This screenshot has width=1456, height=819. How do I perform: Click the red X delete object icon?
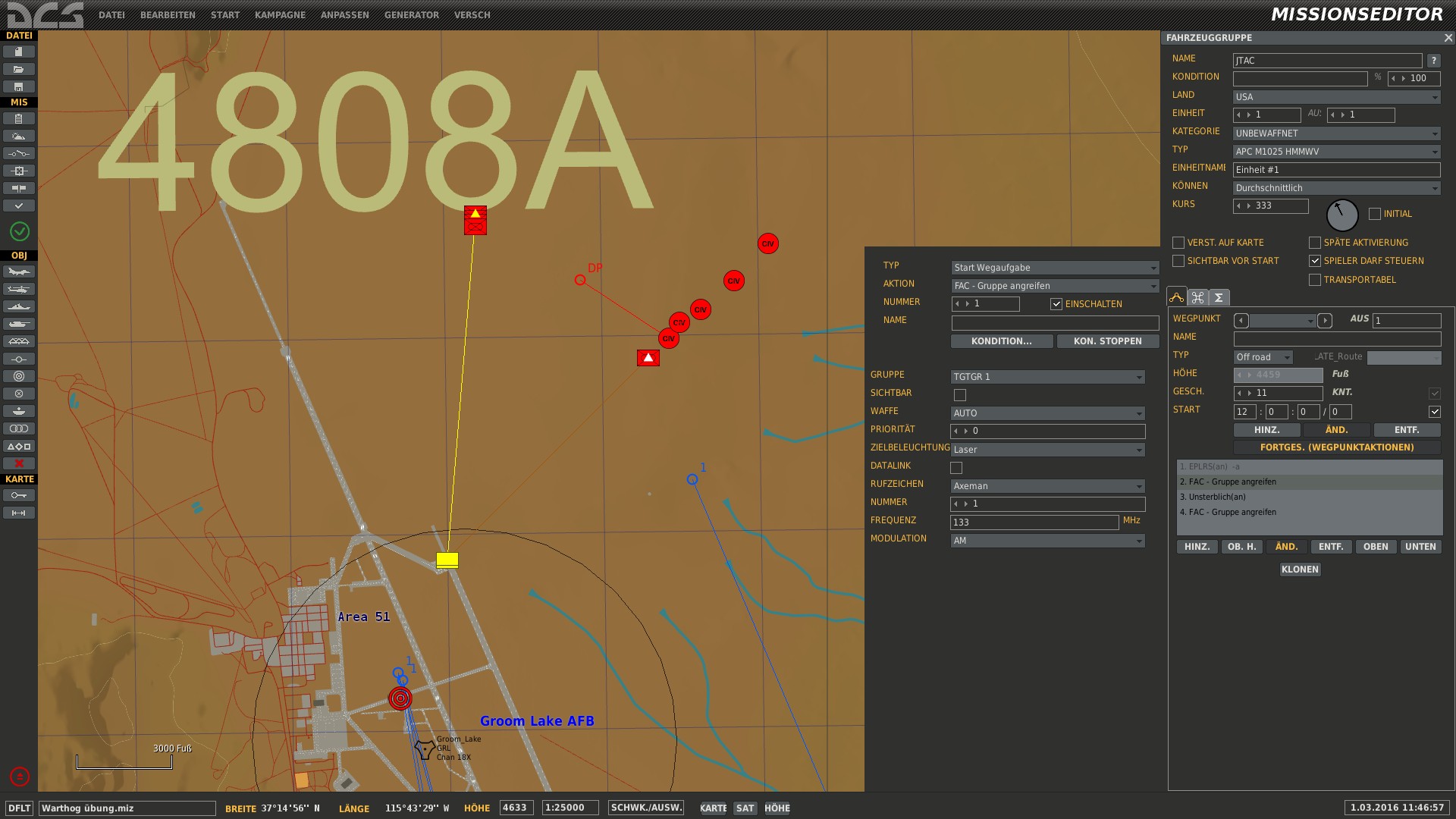tap(19, 463)
